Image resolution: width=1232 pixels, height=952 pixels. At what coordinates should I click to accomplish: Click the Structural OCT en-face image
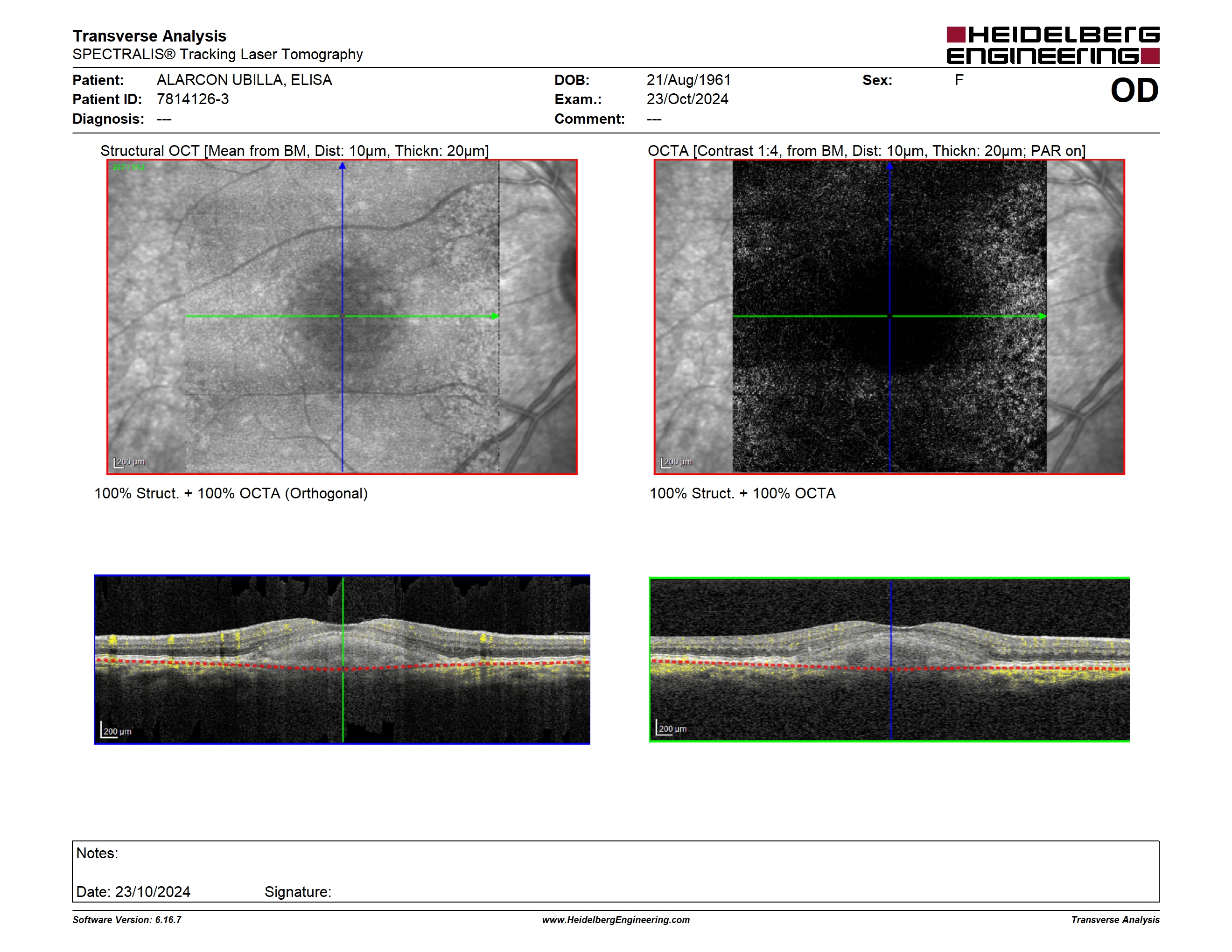click(x=342, y=317)
